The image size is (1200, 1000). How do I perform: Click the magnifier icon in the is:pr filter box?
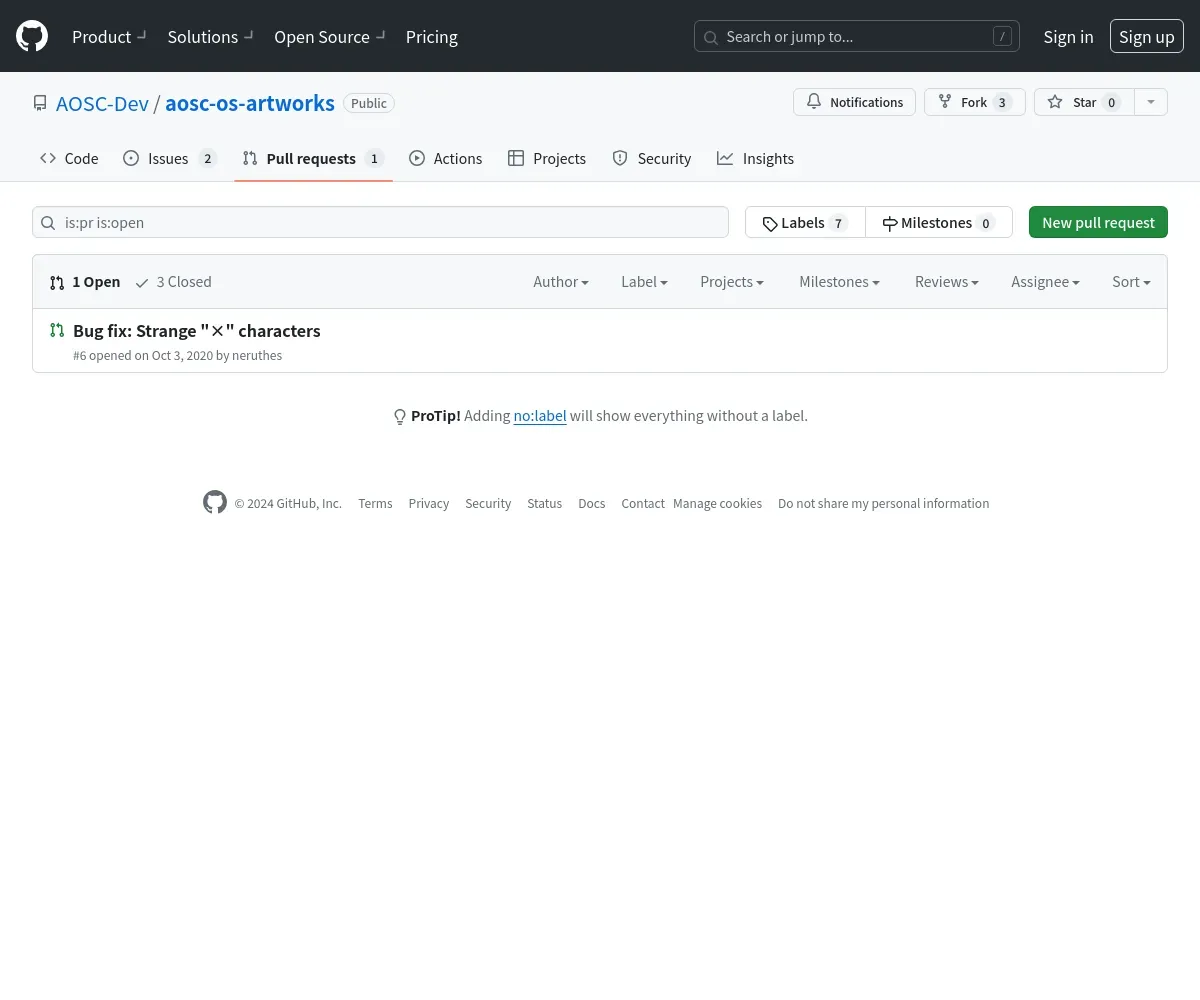(x=47, y=222)
